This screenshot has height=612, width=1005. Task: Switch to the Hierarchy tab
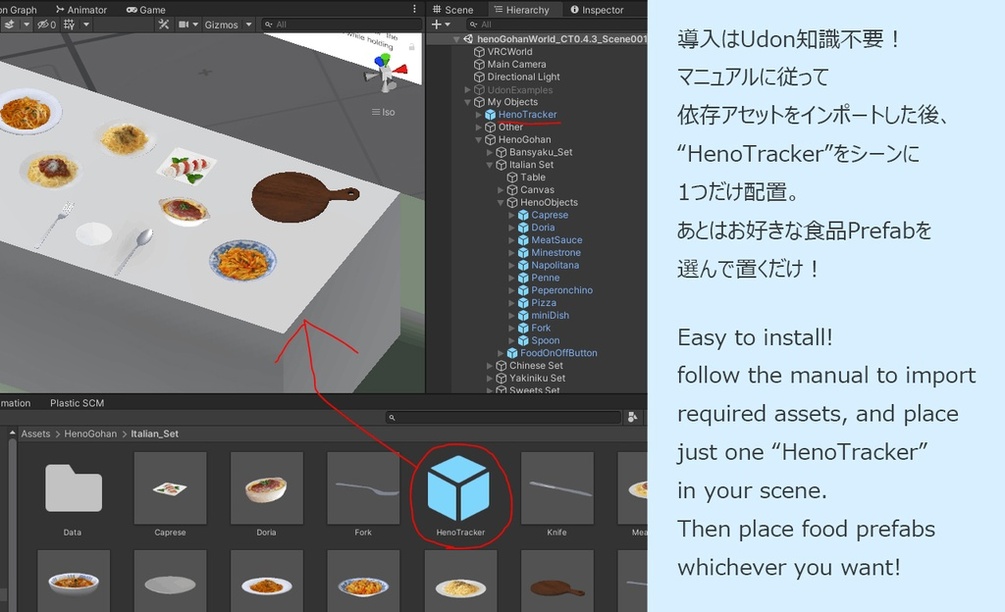522,10
